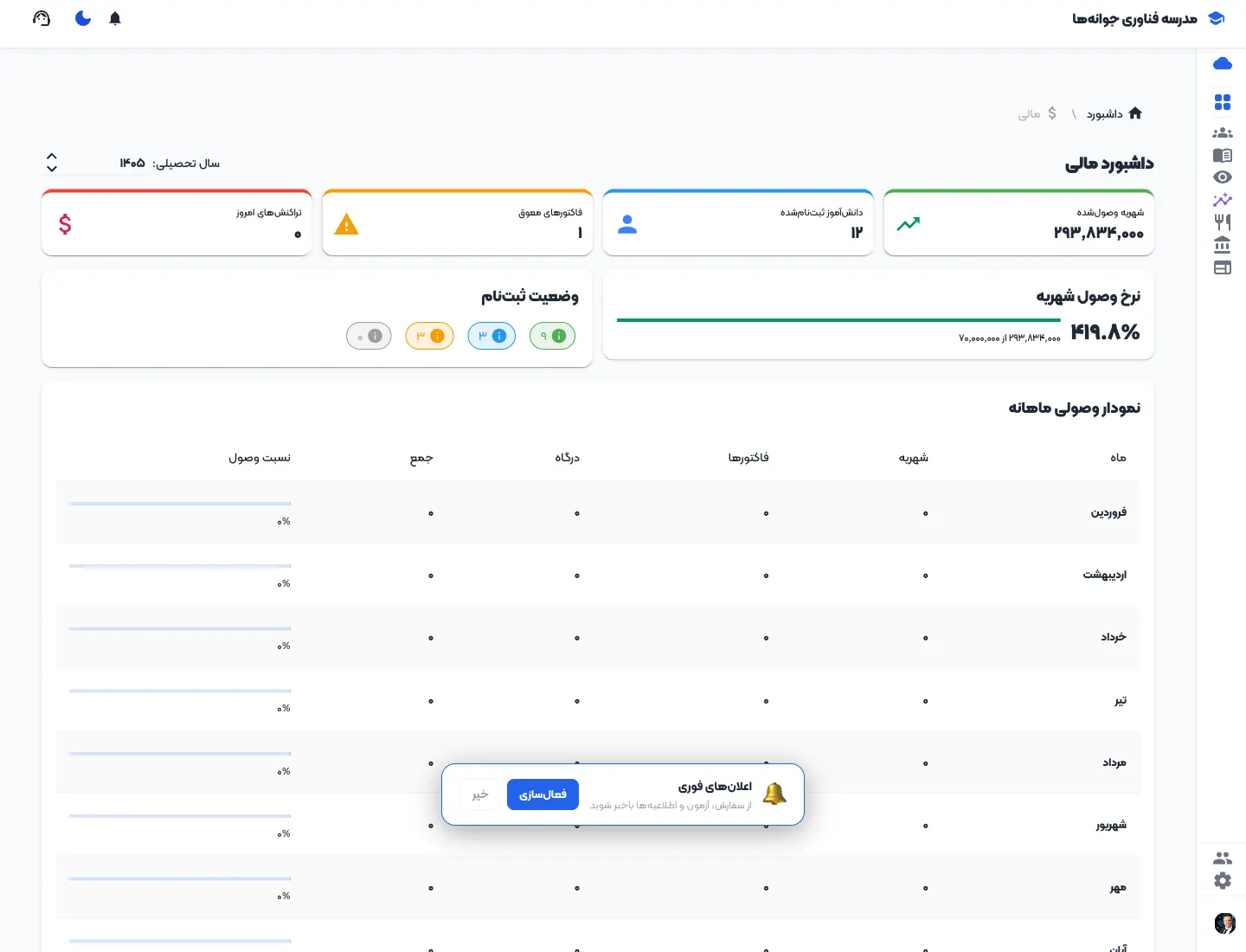Open the dashboard grid icon in sidebar
This screenshot has width=1246, height=952.
tap(1222, 102)
